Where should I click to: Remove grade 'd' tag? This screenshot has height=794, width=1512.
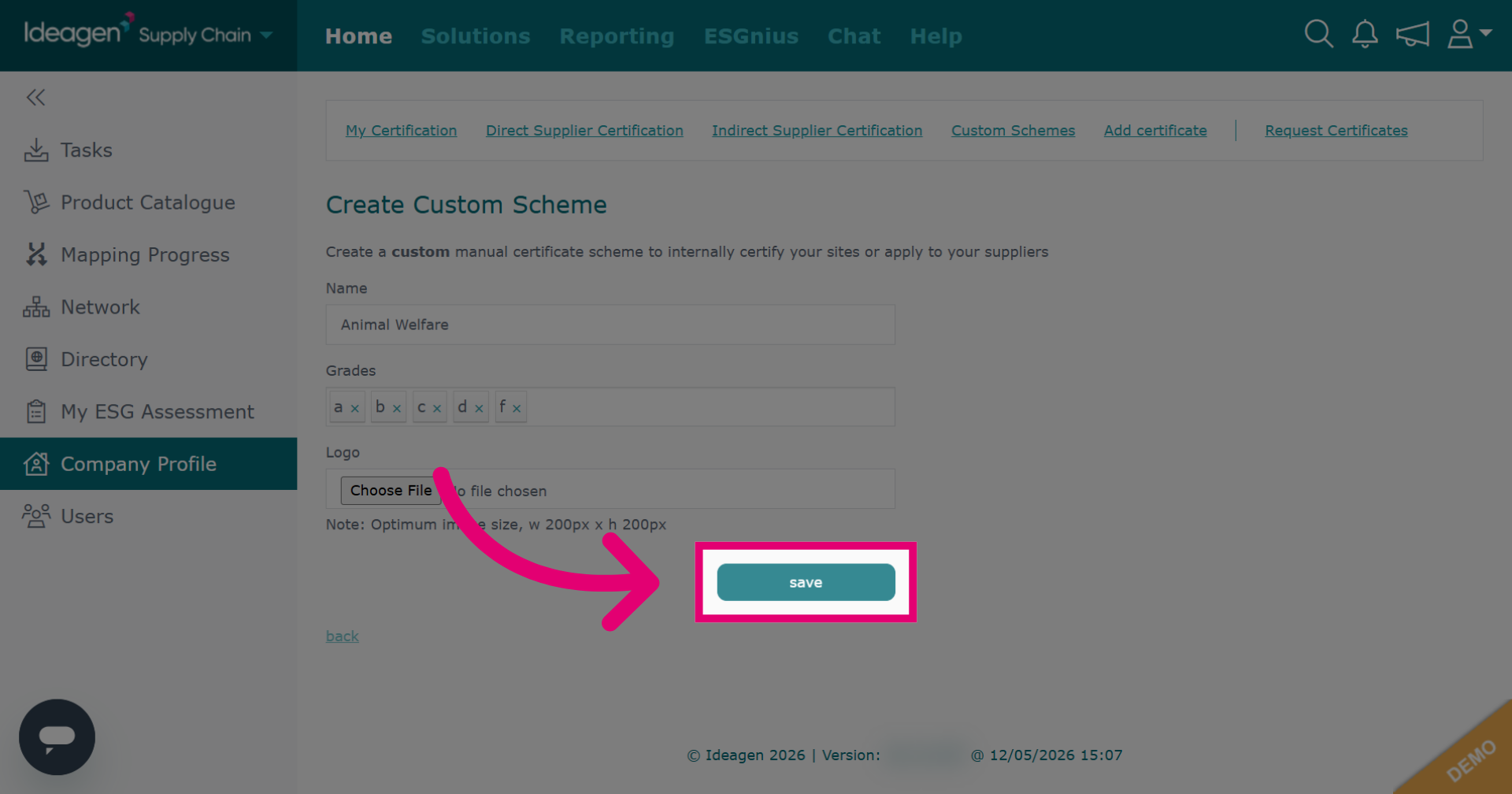479,408
